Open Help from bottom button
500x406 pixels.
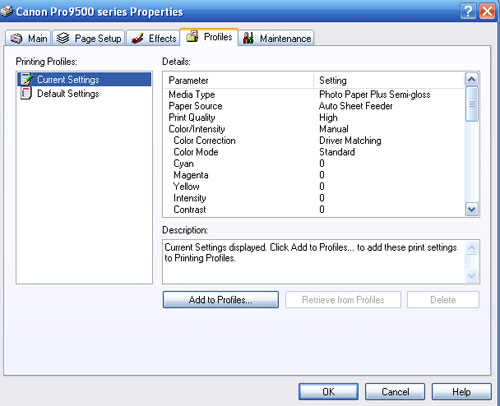tap(462, 391)
